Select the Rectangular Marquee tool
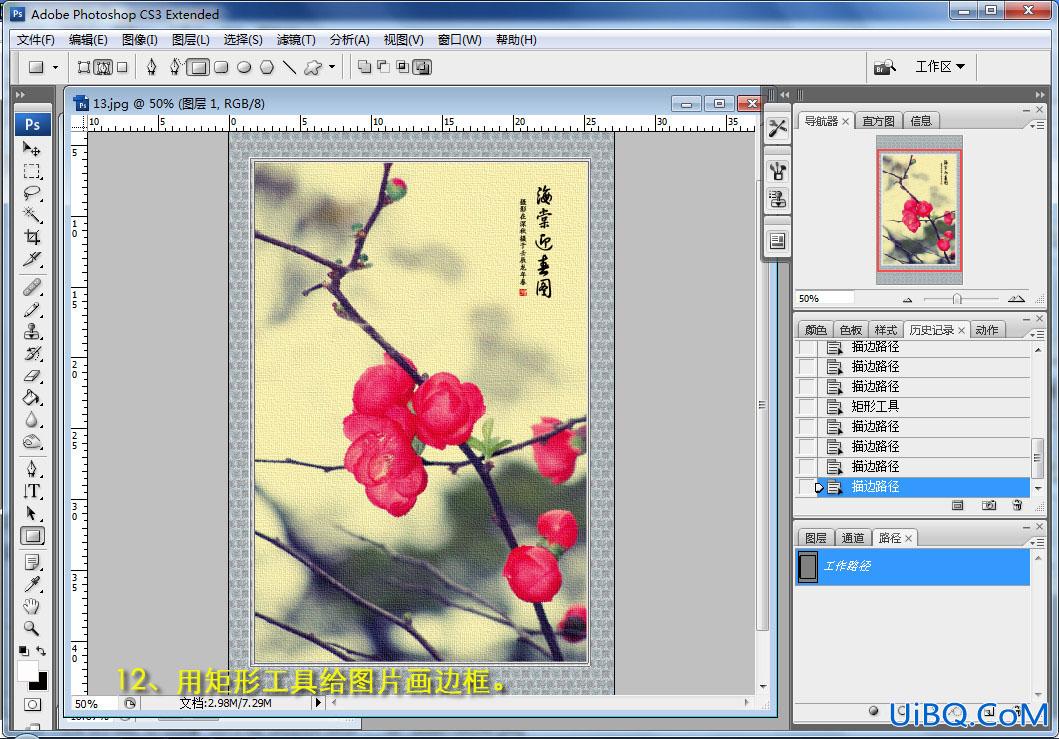The image size is (1059, 739). tap(32, 171)
